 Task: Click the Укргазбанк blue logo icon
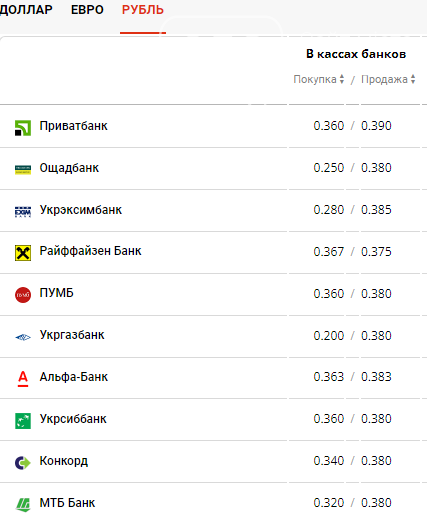[23, 337]
